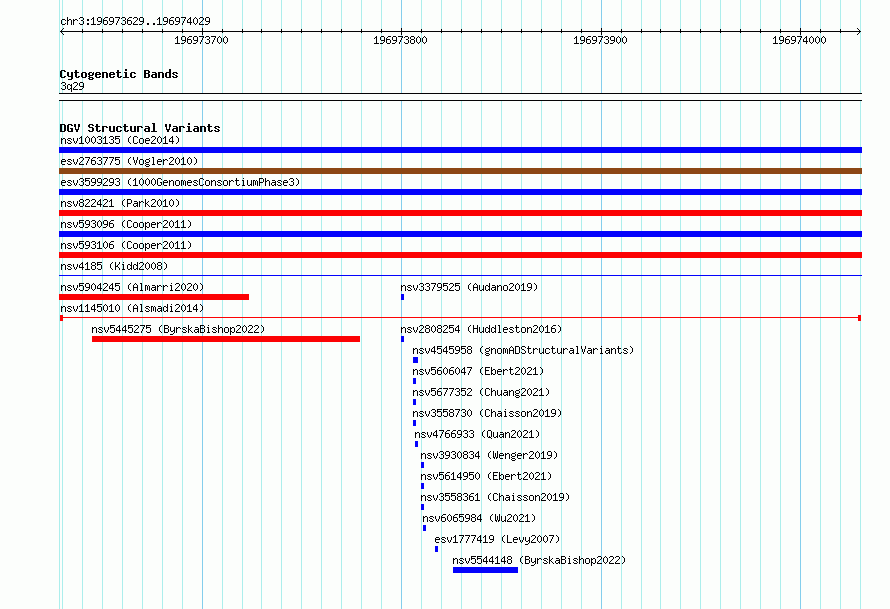Click the small blue marker under nsv3379525
Screen dimensions: 890x609
click(x=402, y=297)
